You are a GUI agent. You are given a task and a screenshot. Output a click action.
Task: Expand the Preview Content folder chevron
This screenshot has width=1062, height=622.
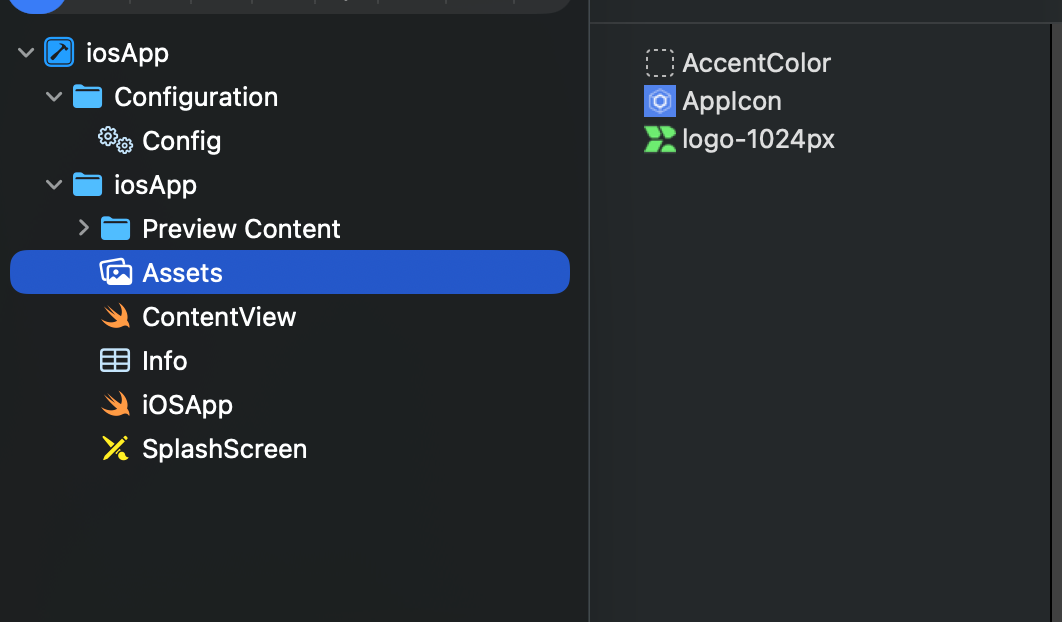click(83, 229)
